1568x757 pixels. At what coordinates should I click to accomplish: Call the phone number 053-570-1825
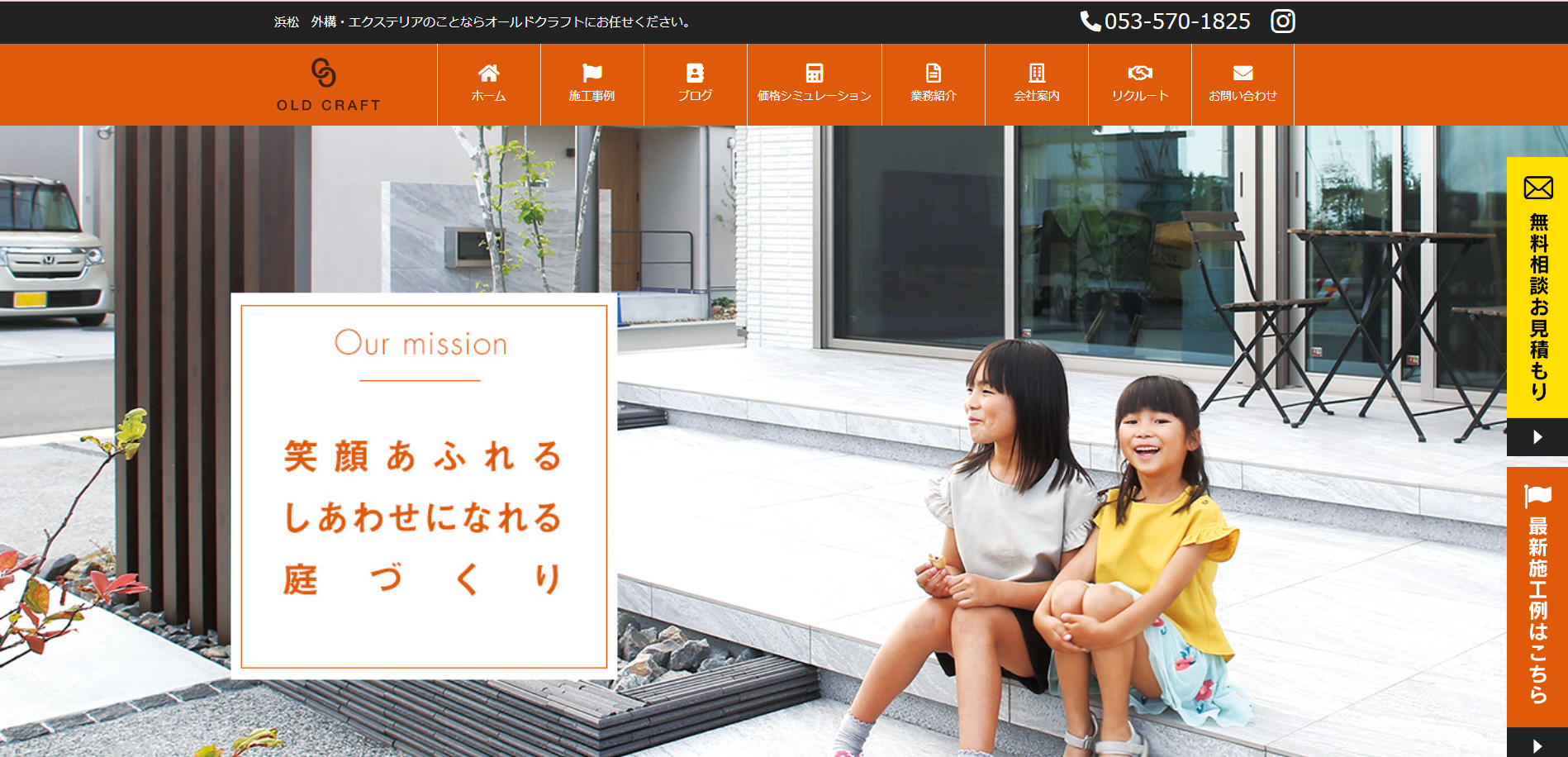1166,21
